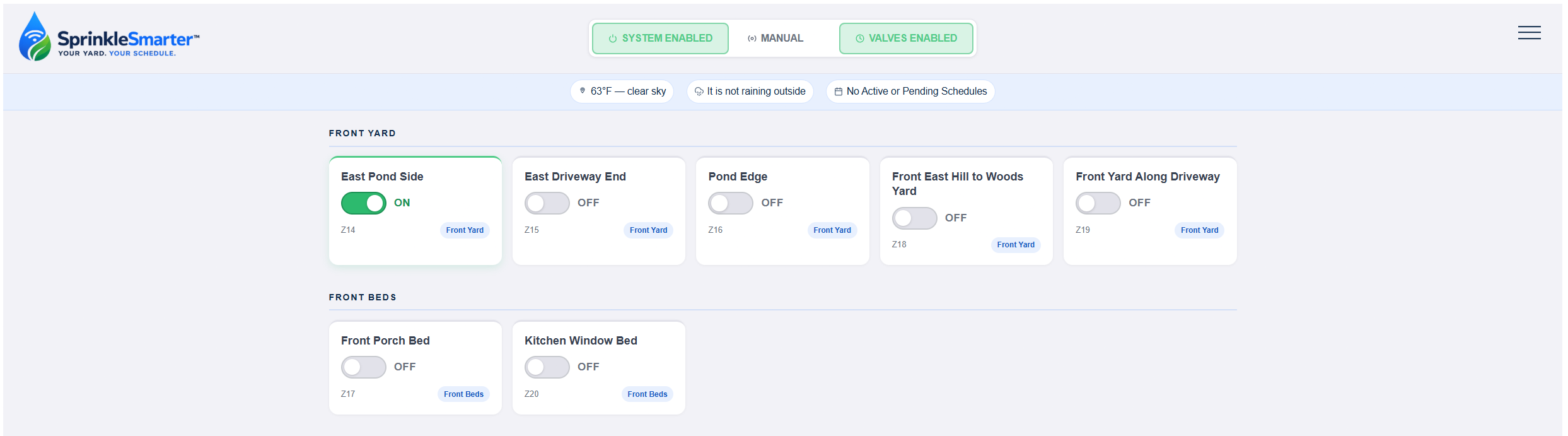This screenshot has height=436, width=1568.
Task: Click Front Yard tag on Z18 card
Action: tap(1016, 245)
